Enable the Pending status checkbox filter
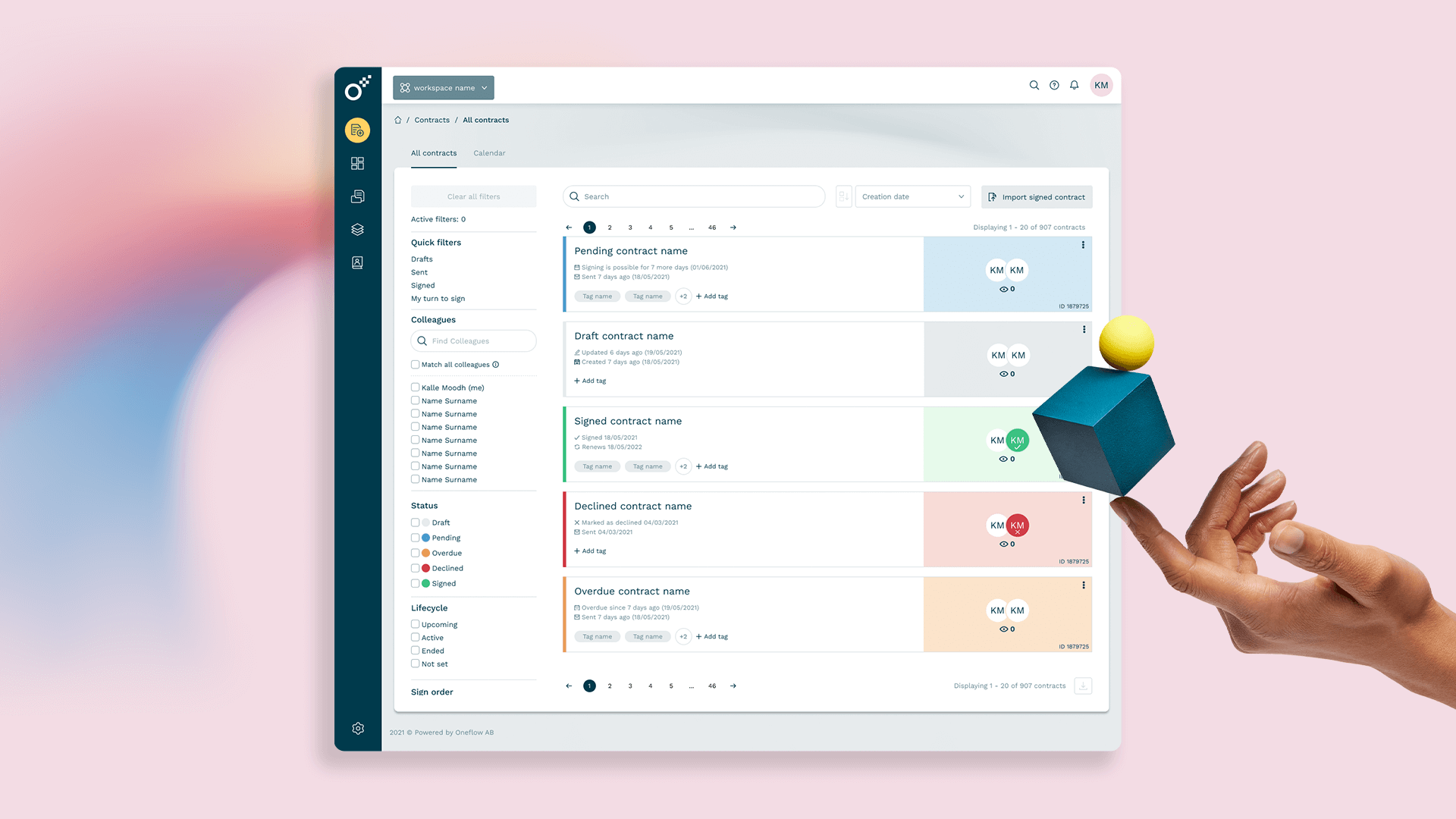Screen dimensions: 1456x819 [x=415, y=537]
